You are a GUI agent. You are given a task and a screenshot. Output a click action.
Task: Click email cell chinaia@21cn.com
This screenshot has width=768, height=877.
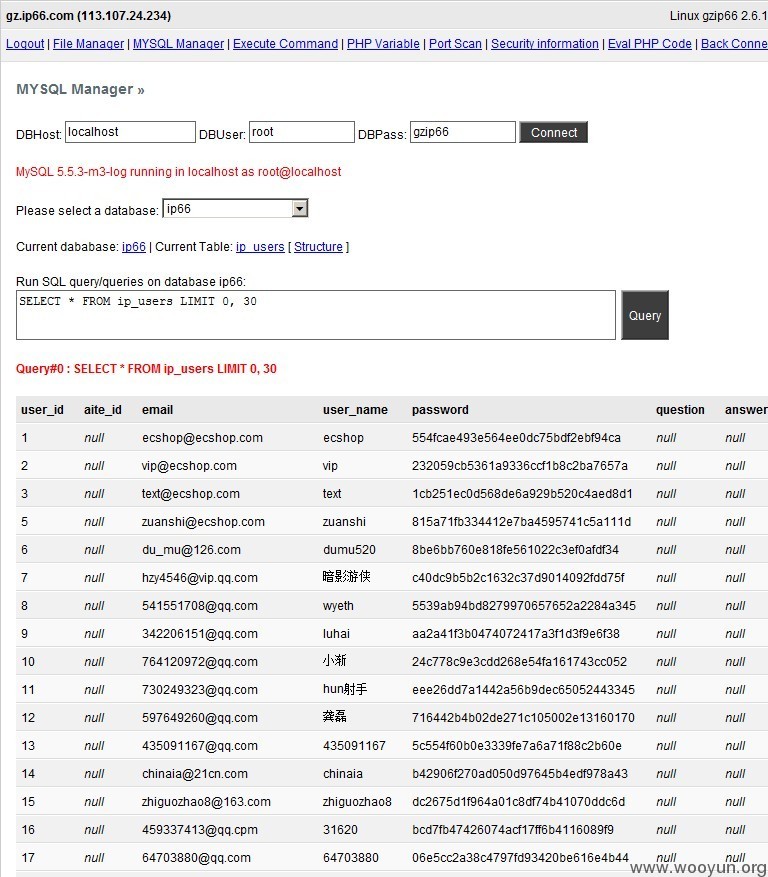(195, 774)
